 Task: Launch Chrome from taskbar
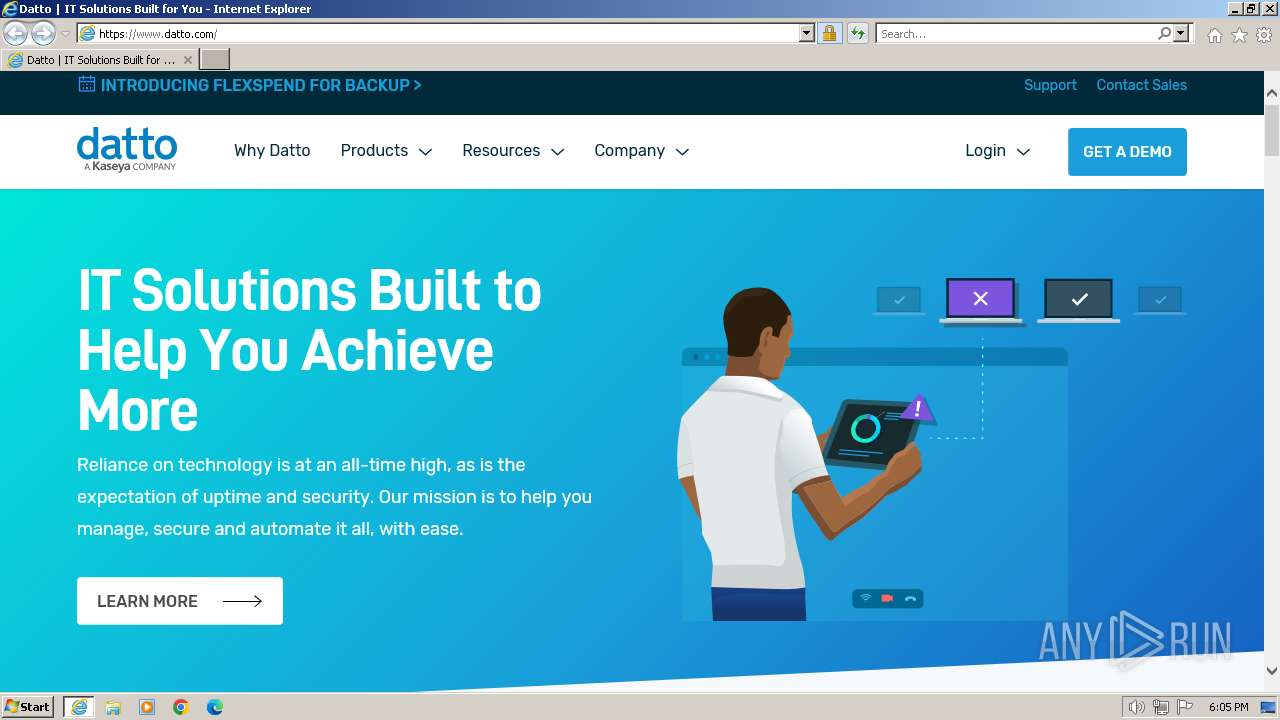pyautogui.click(x=181, y=707)
